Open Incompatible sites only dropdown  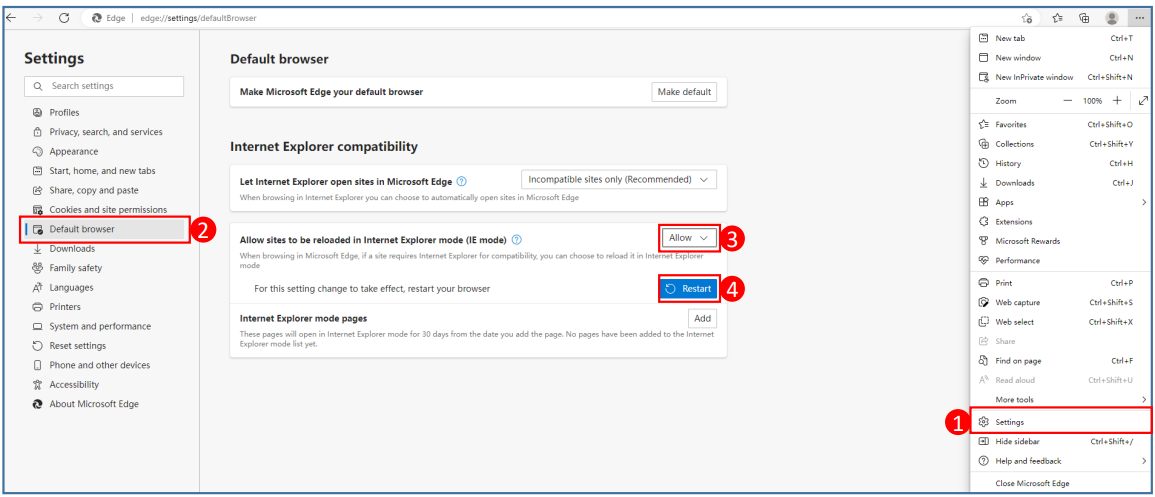619,180
